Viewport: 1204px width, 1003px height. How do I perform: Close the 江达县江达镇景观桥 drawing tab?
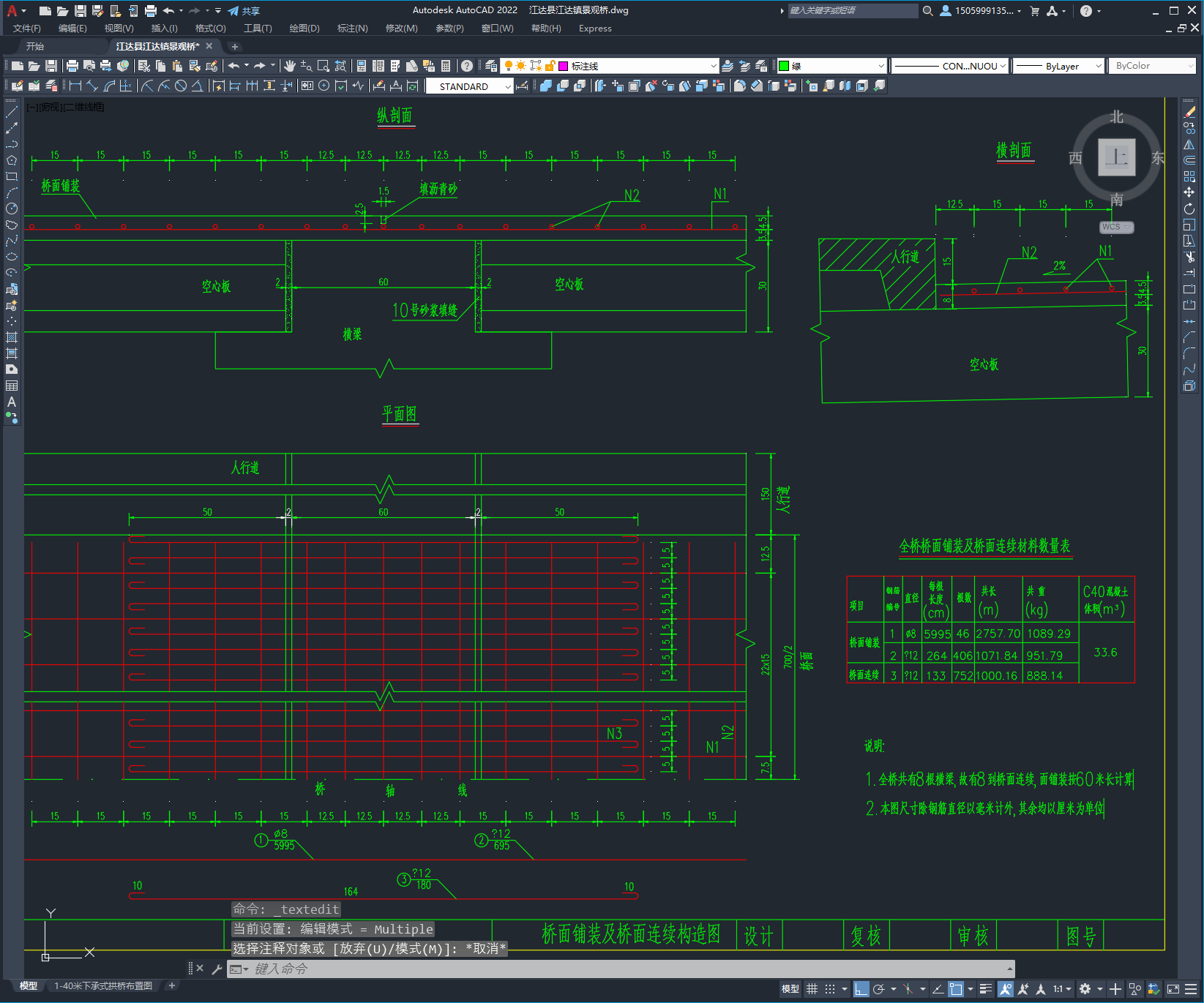209,45
